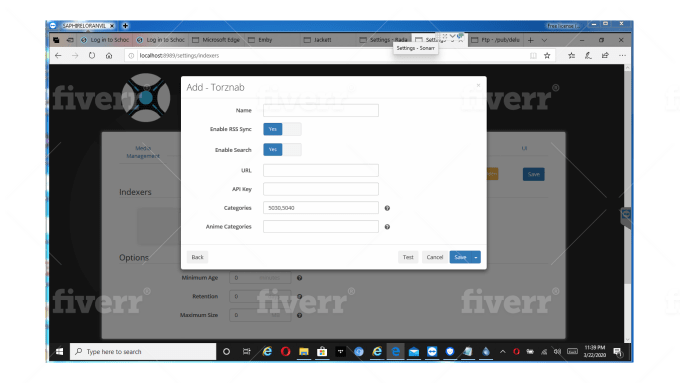Click the Back button in the dialog
The width and height of the screenshot is (680, 383).
(197, 257)
